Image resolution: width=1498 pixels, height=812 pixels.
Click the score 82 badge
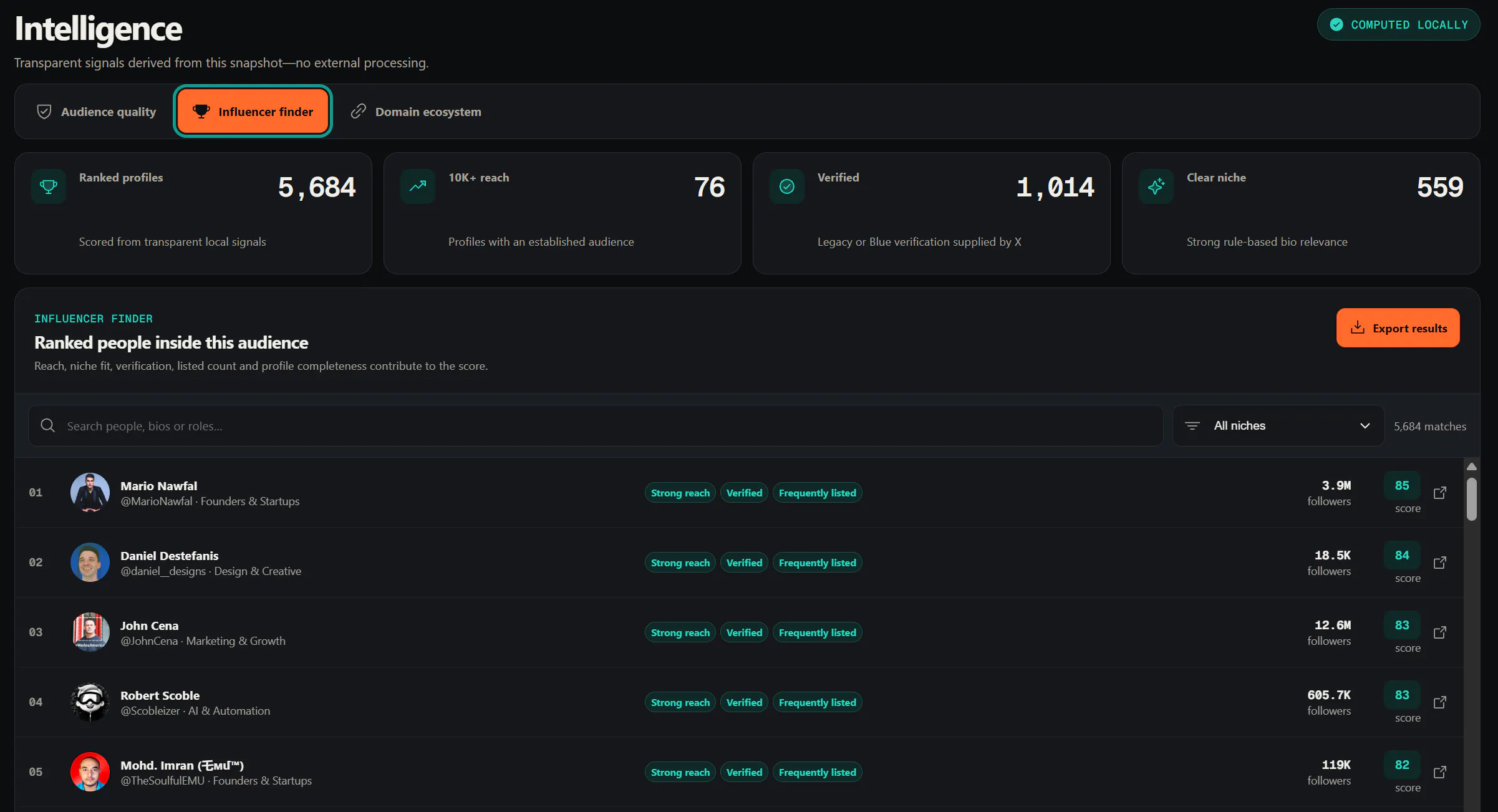1402,765
